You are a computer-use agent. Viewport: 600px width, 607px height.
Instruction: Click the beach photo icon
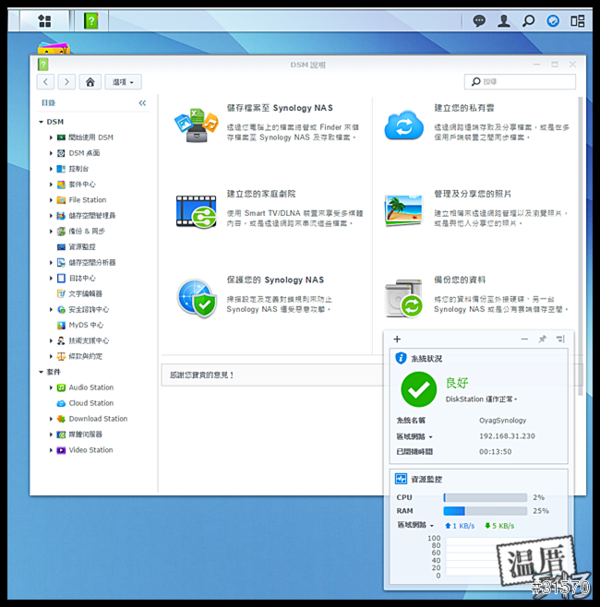coord(404,210)
